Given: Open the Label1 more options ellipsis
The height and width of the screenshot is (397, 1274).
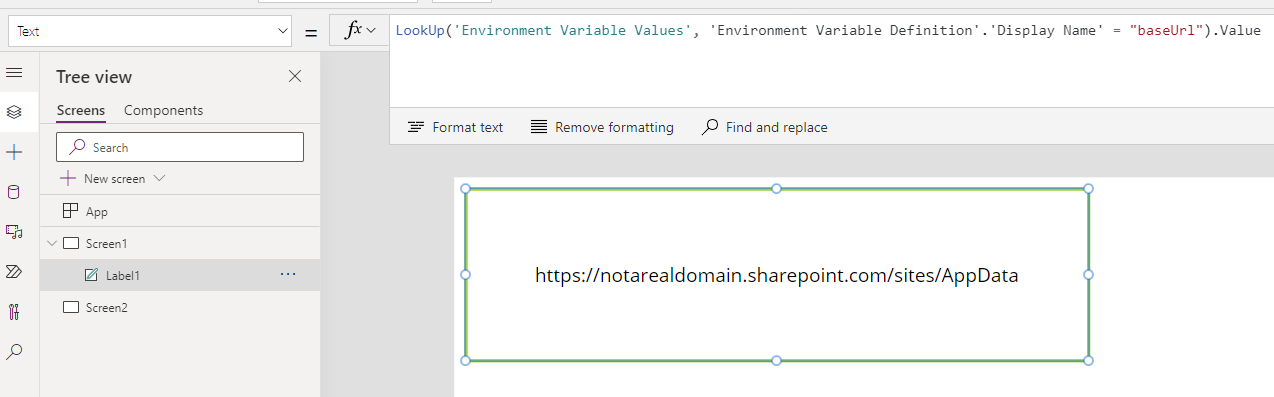Looking at the screenshot, I should pos(288,274).
